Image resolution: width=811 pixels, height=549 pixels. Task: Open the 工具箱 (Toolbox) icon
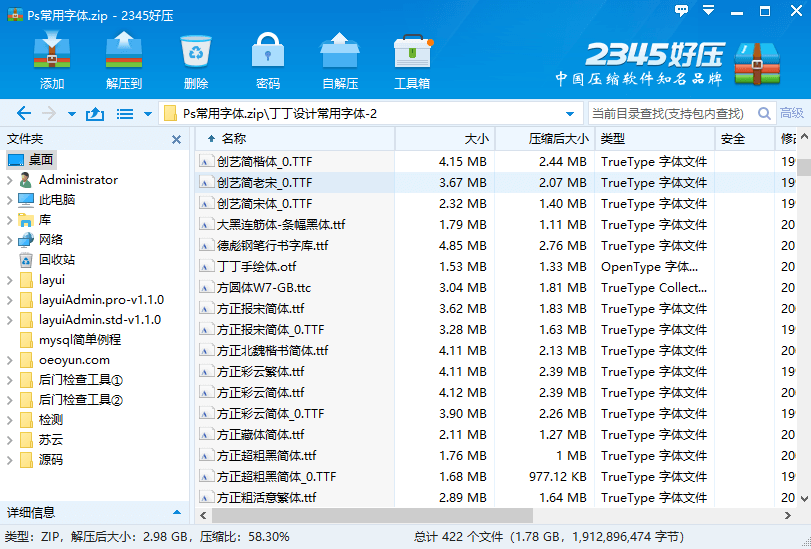[x=412, y=61]
